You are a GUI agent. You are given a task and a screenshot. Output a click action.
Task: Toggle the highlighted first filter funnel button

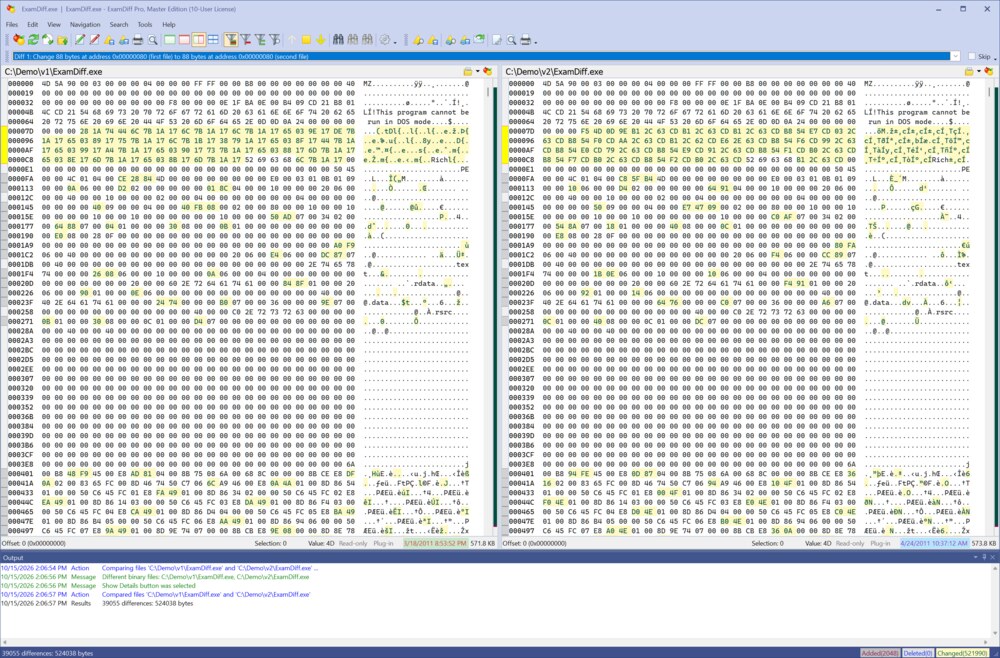tap(231, 40)
